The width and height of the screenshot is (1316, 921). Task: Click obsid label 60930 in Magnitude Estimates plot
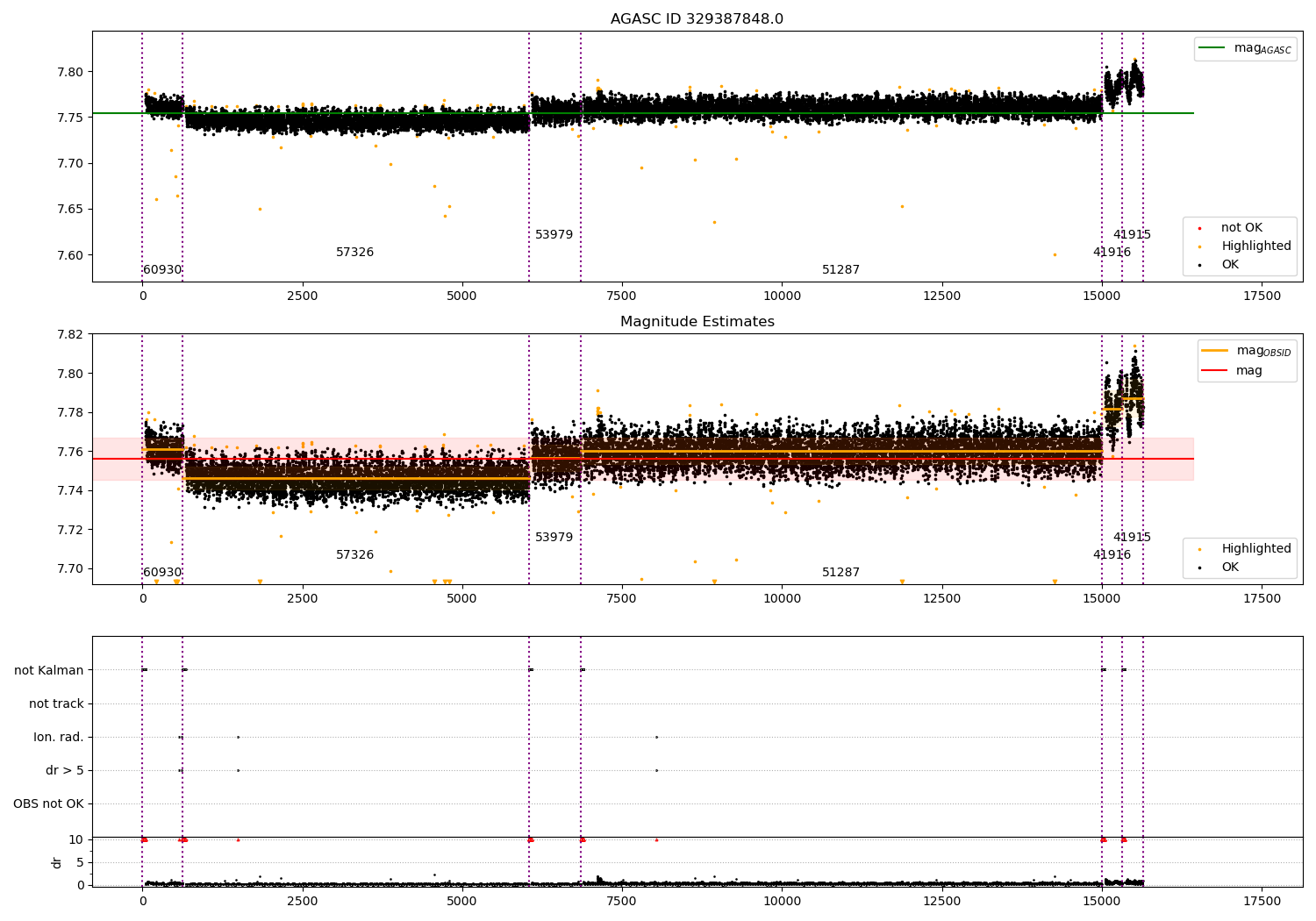pyautogui.click(x=162, y=573)
